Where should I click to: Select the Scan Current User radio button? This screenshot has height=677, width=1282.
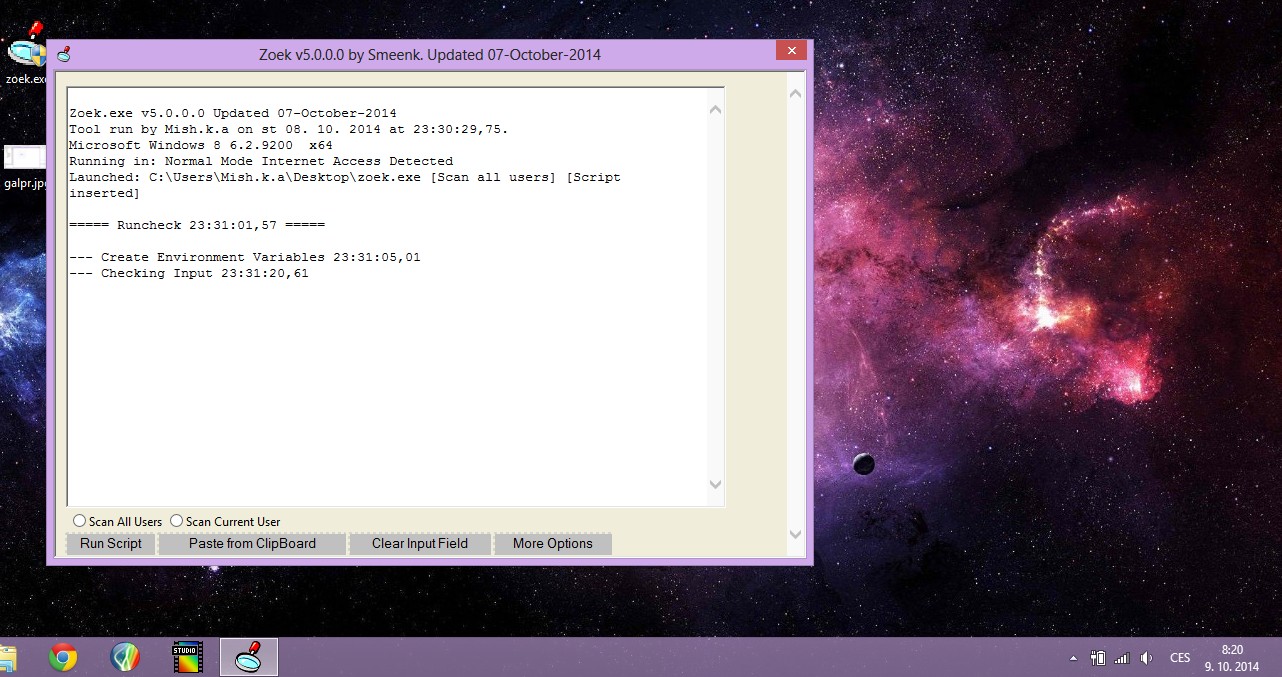point(176,521)
